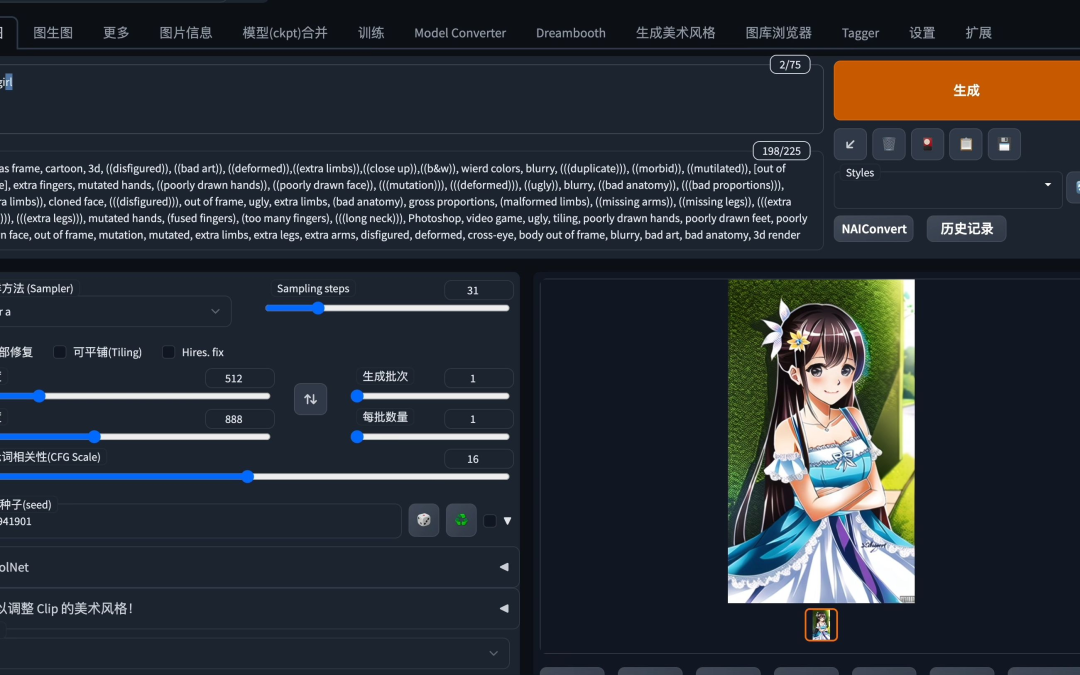This screenshot has height=675, width=1080.
Task: Toggle the Tiling (可平铺) checkbox
Action: tap(60, 352)
